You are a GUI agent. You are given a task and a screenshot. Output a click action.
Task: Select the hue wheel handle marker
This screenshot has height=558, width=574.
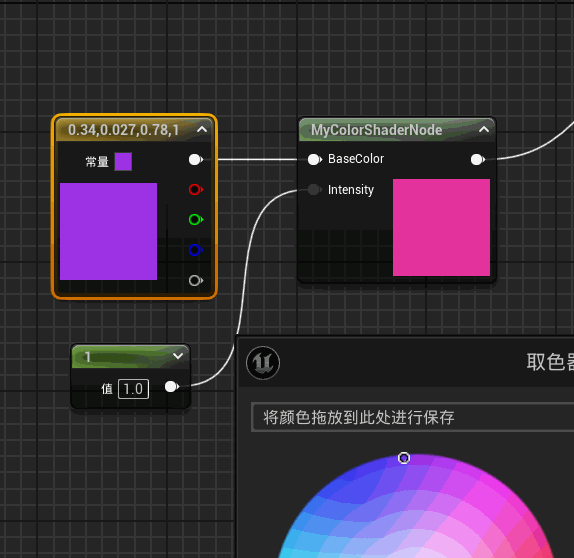pos(404,458)
